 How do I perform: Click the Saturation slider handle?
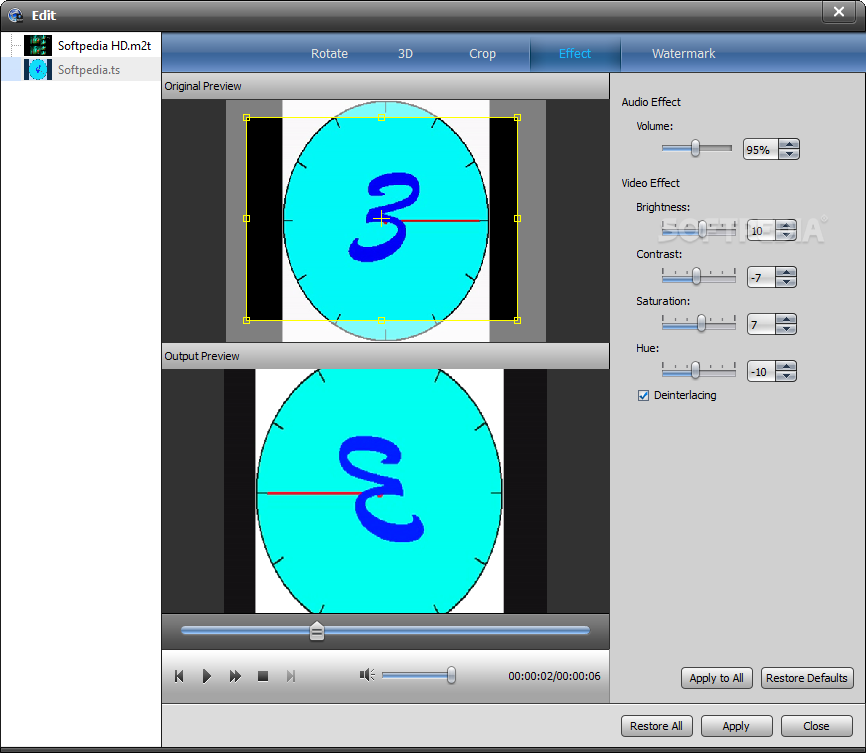(701, 323)
